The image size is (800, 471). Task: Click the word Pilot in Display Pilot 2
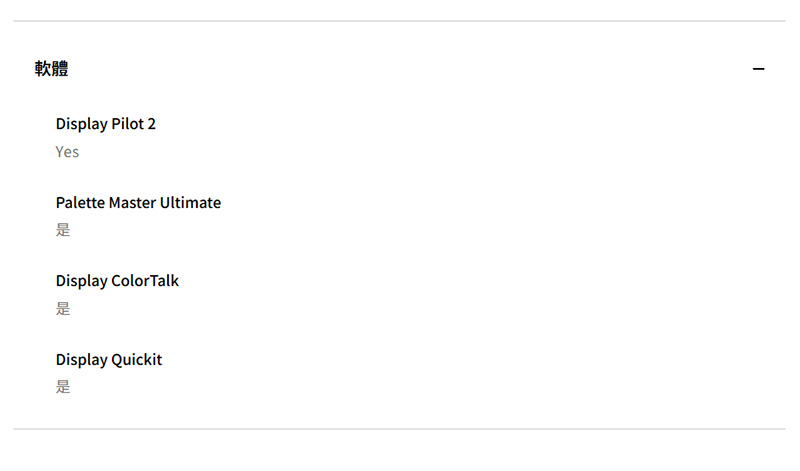[128, 124]
